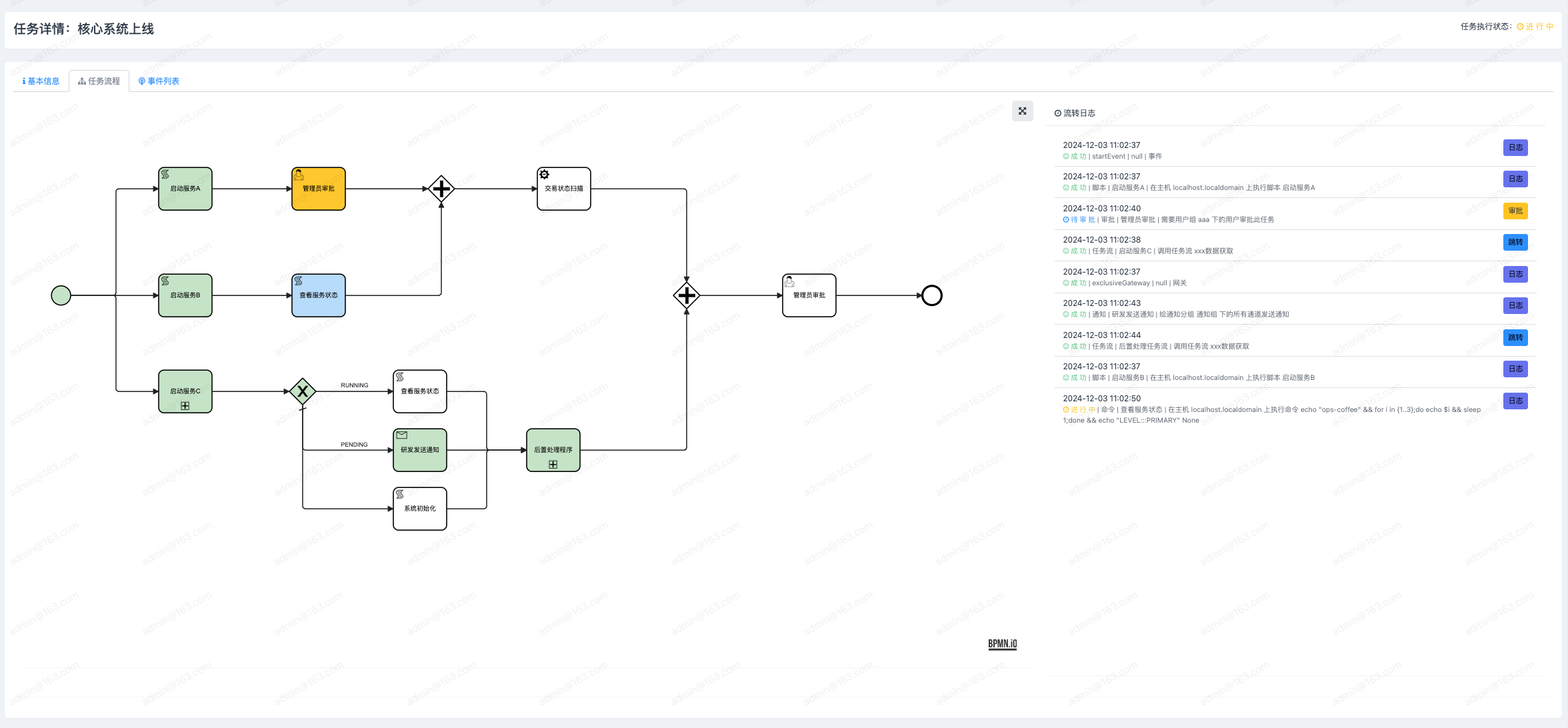Image resolution: width=1568 pixels, height=728 pixels.
Task: Open 日志 for startEvent log entry
Action: [1515, 147]
